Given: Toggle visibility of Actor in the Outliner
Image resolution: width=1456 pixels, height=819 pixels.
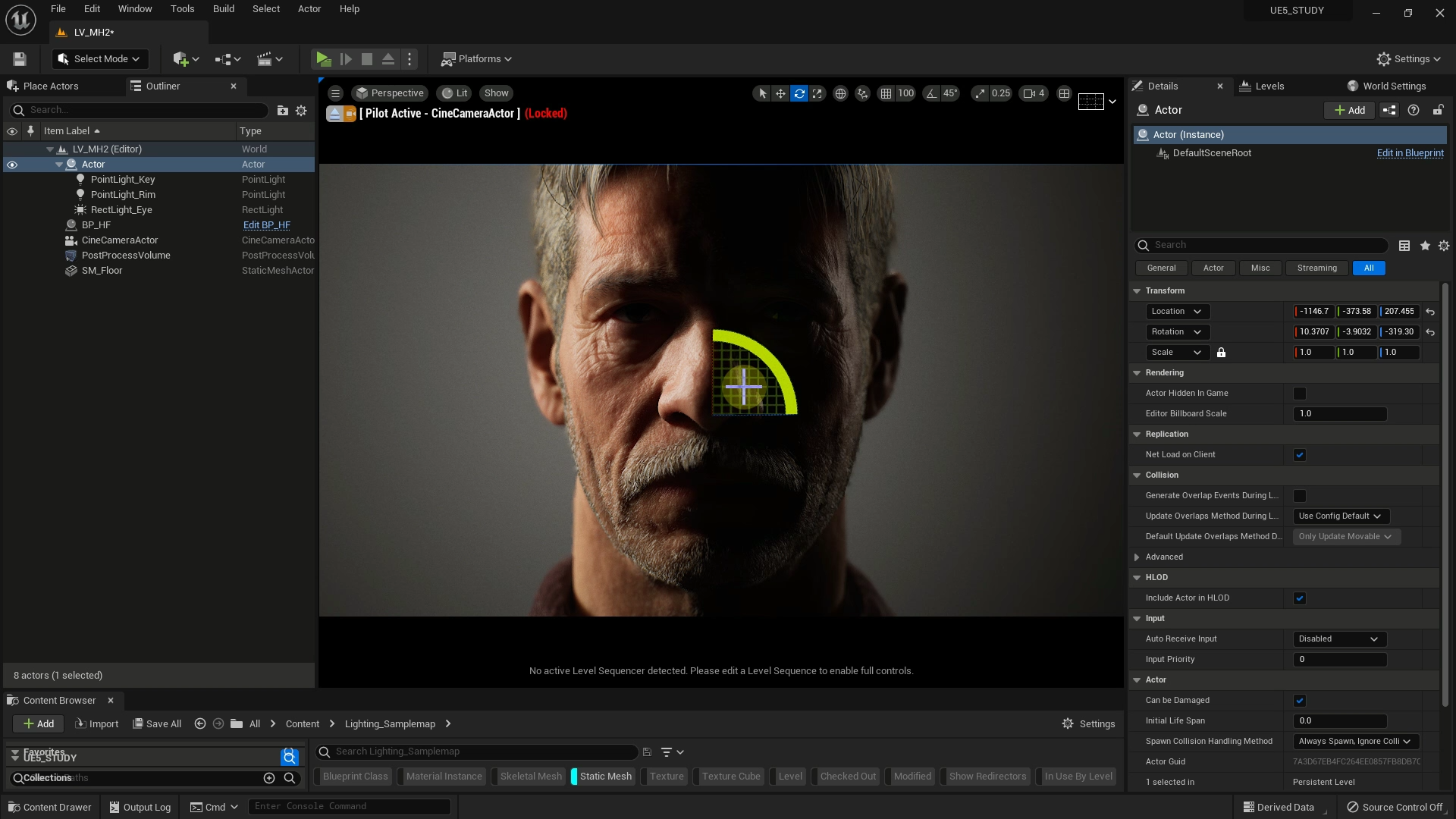Looking at the screenshot, I should (12, 165).
